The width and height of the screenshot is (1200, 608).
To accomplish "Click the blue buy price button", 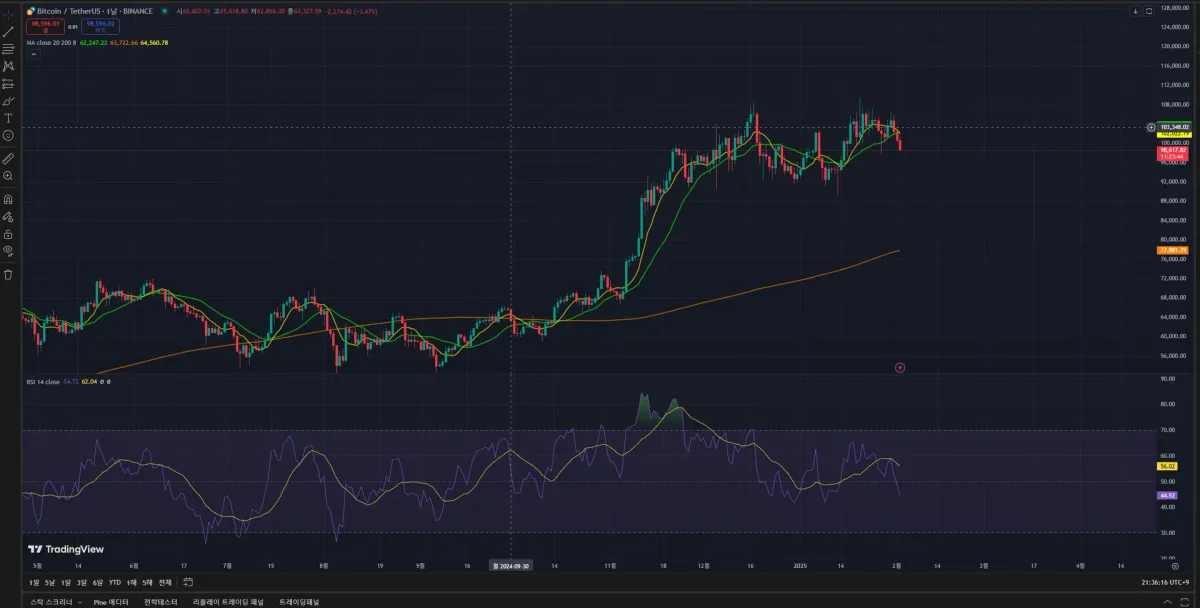I will tap(101, 26).
